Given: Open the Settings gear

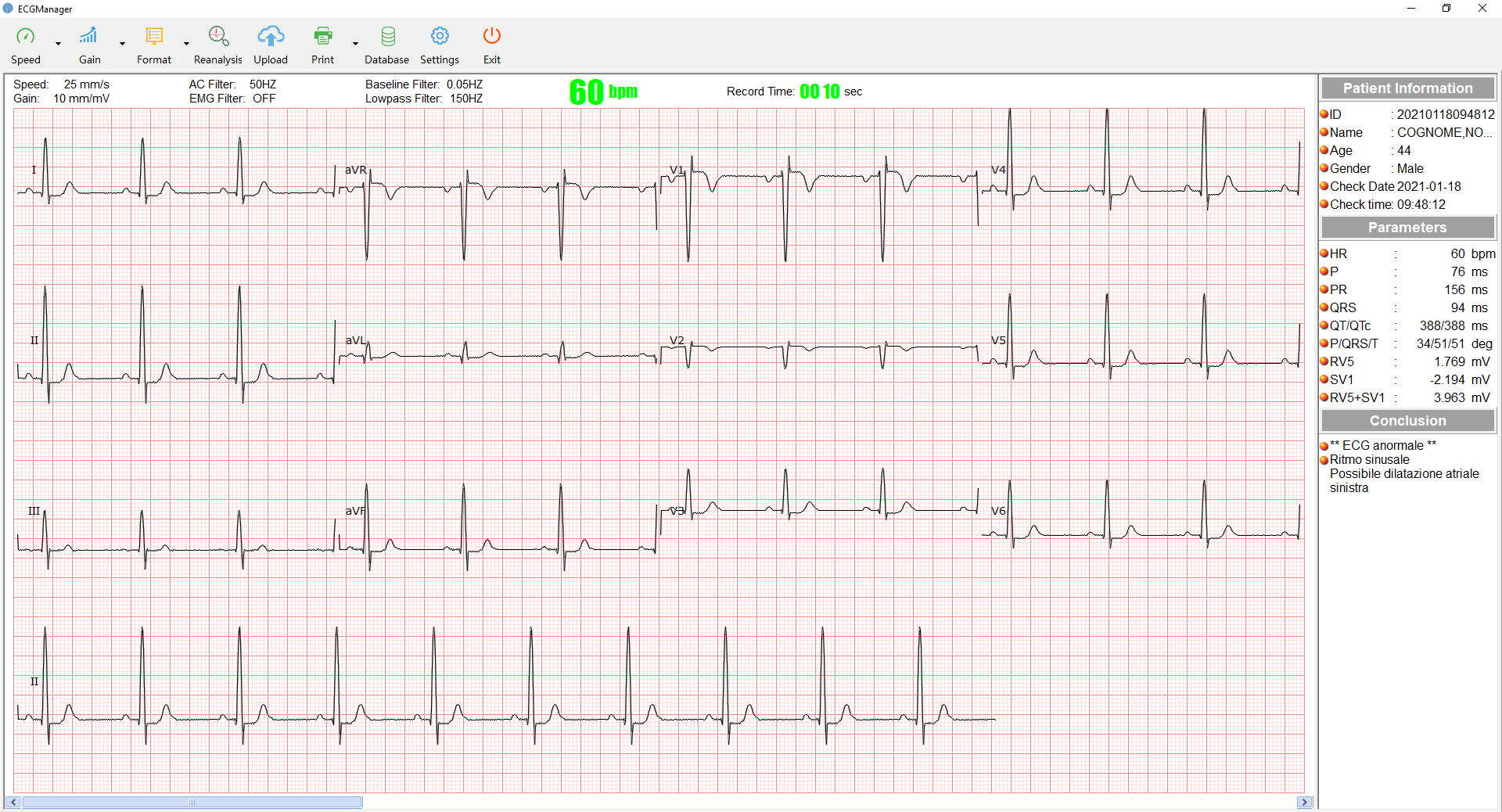Looking at the screenshot, I should [x=440, y=37].
